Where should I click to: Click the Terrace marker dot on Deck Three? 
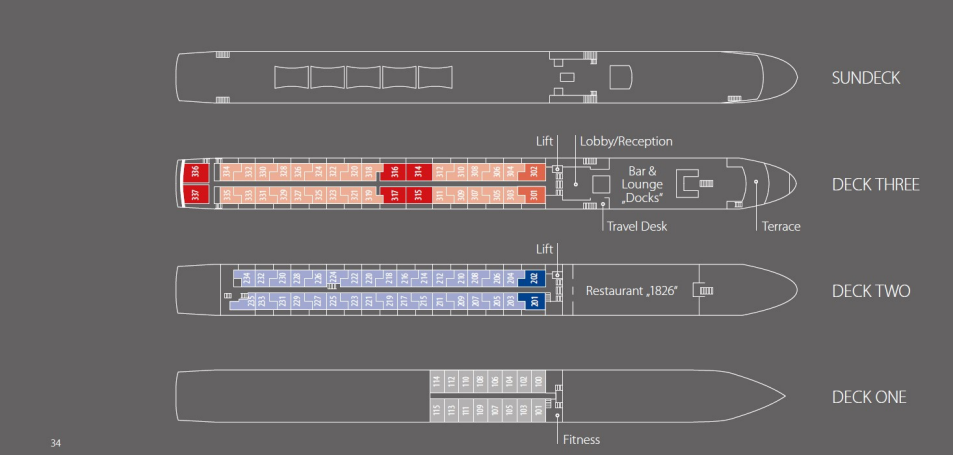757,183
